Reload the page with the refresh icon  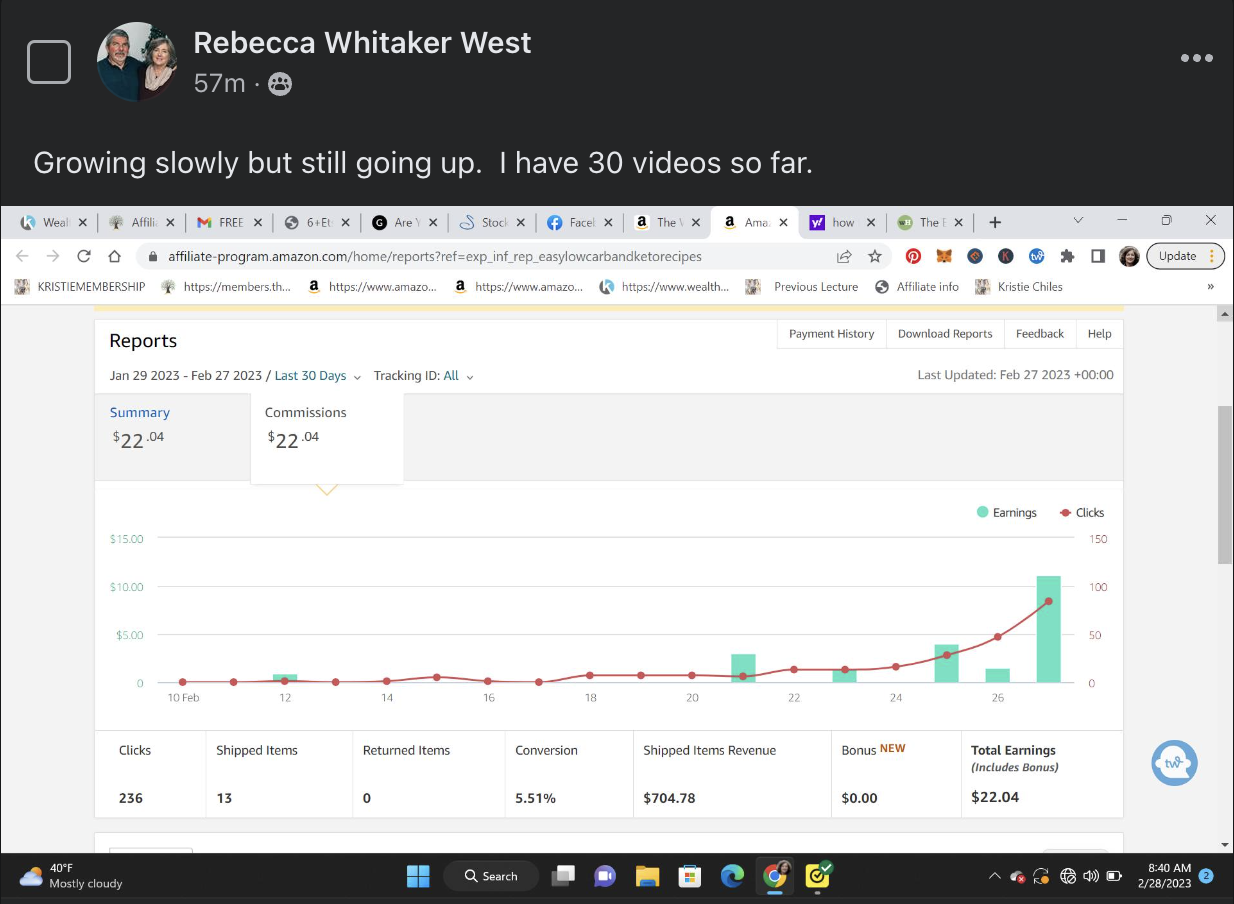tap(84, 256)
